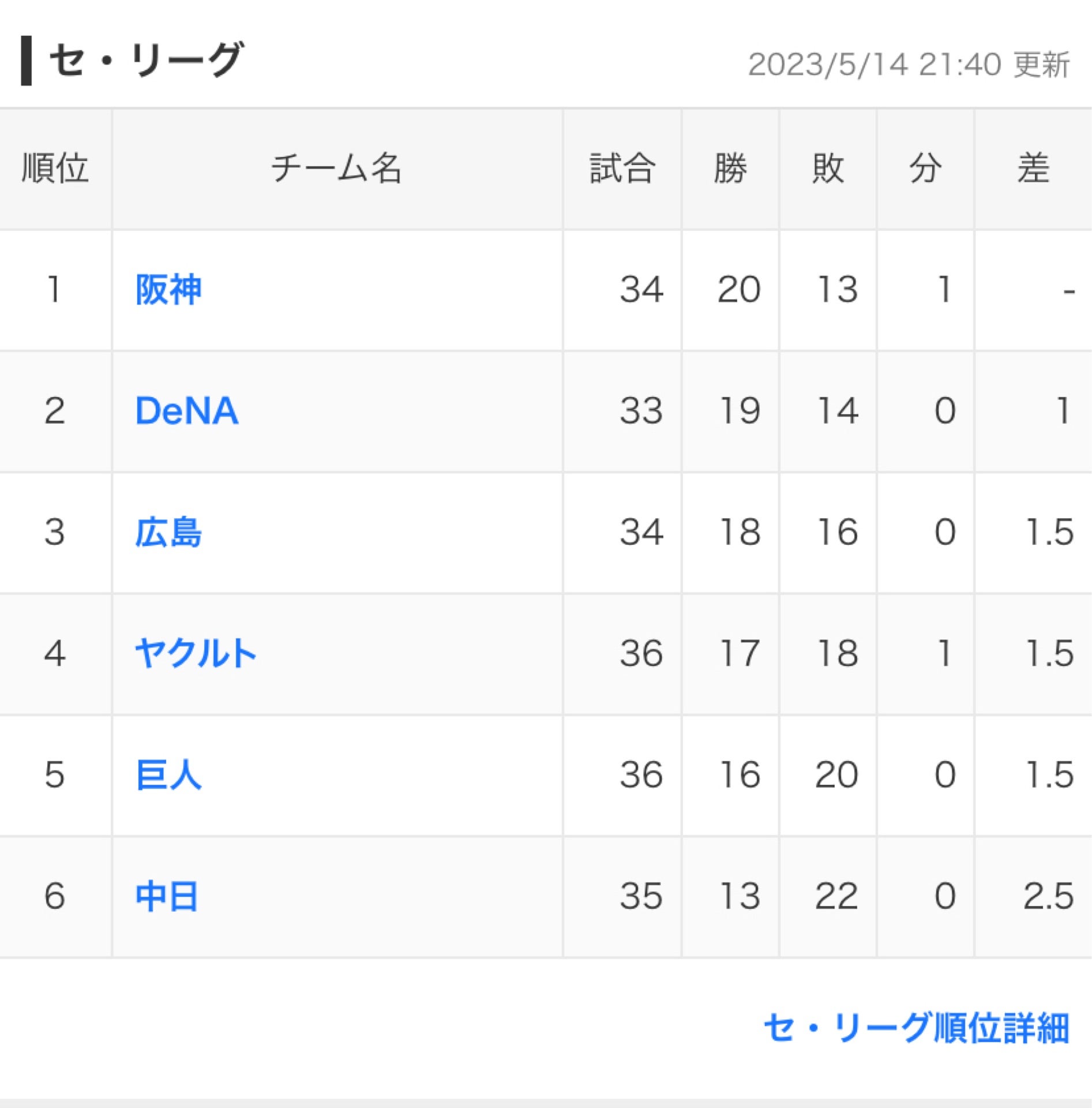Viewport: 1092px width, 1108px height.
Task: Click the セ・リーグ section heading
Action: coord(145,60)
